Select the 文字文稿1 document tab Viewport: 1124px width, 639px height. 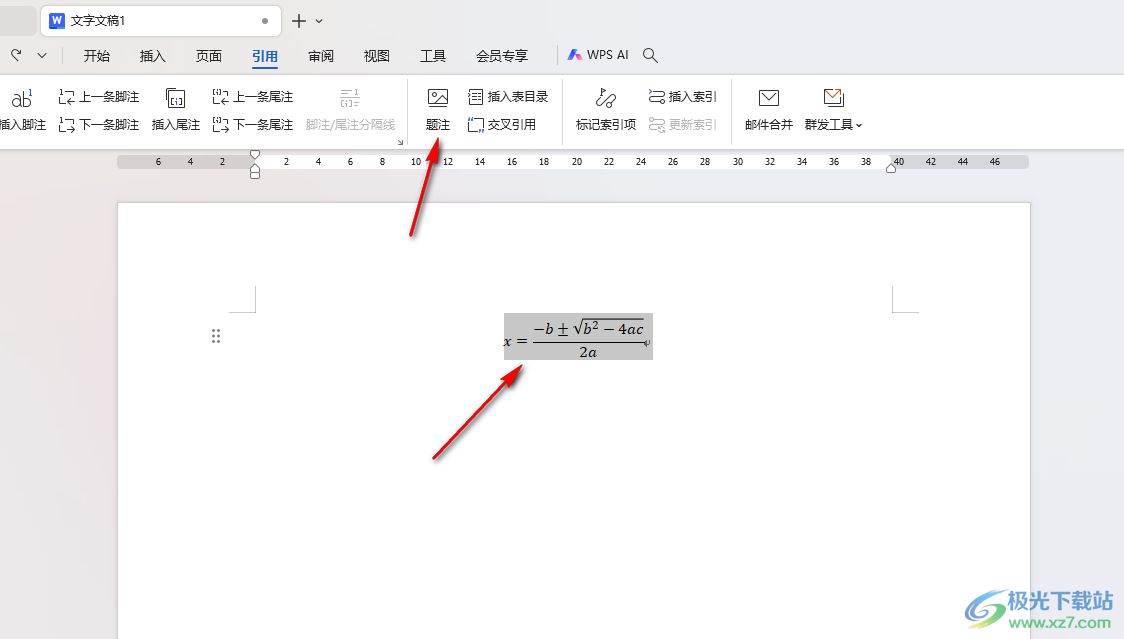coord(161,21)
